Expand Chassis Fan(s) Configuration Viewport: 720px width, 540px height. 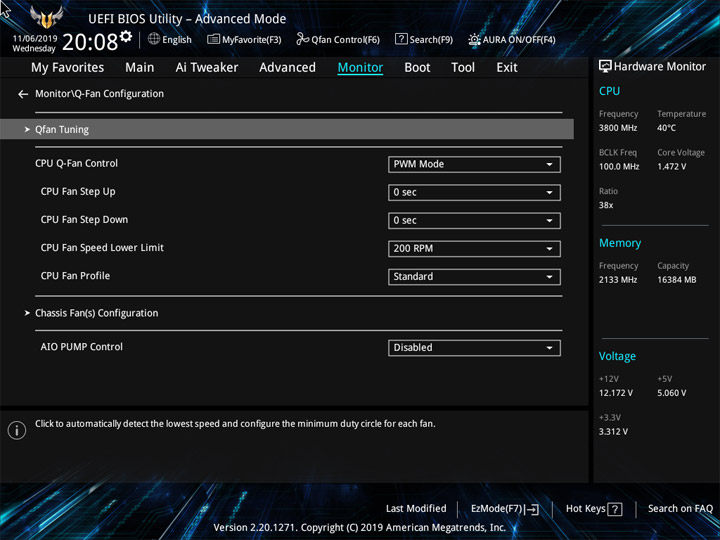(x=96, y=313)
